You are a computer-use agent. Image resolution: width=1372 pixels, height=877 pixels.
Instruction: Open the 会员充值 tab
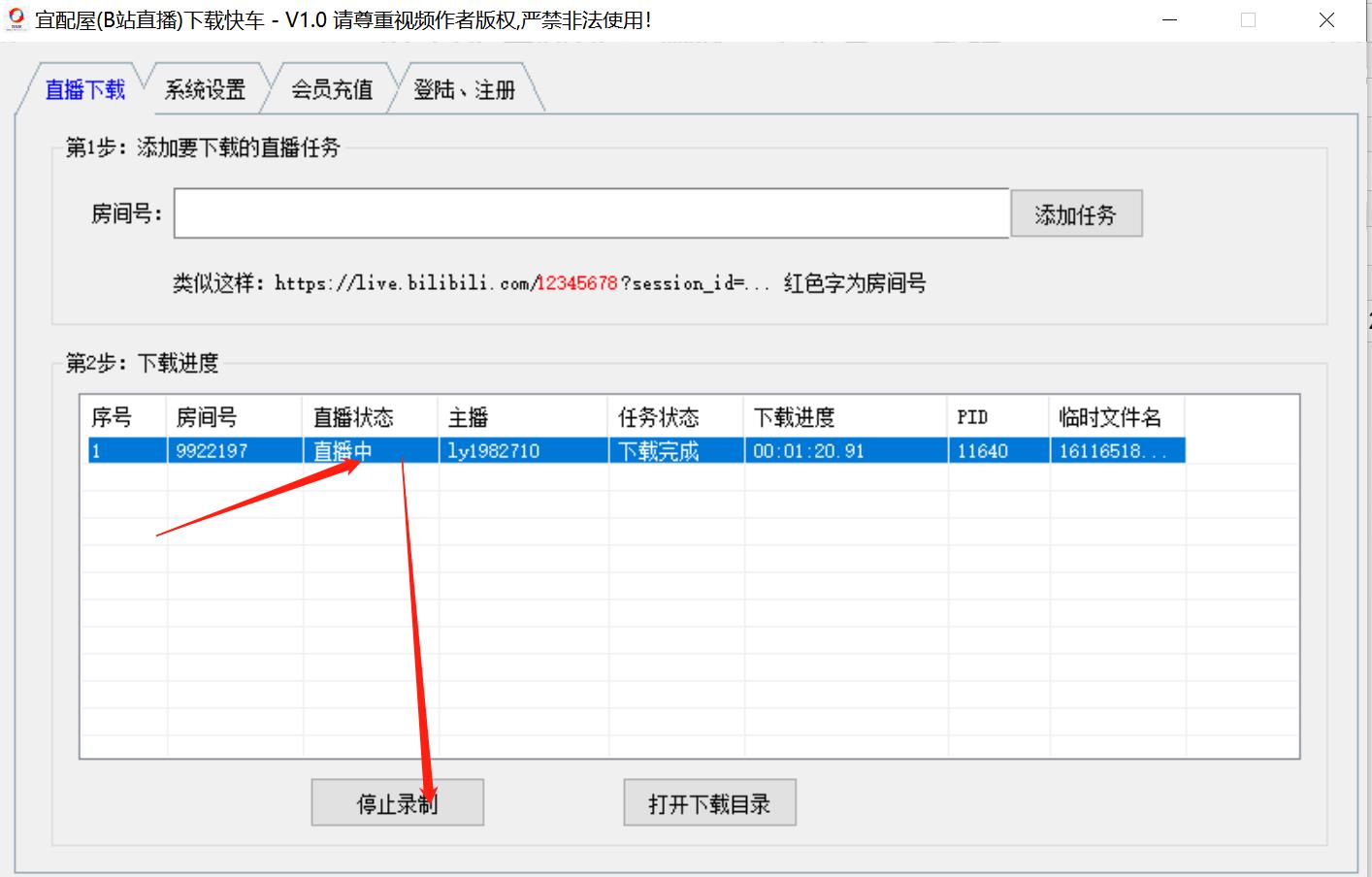coord(332,90)
